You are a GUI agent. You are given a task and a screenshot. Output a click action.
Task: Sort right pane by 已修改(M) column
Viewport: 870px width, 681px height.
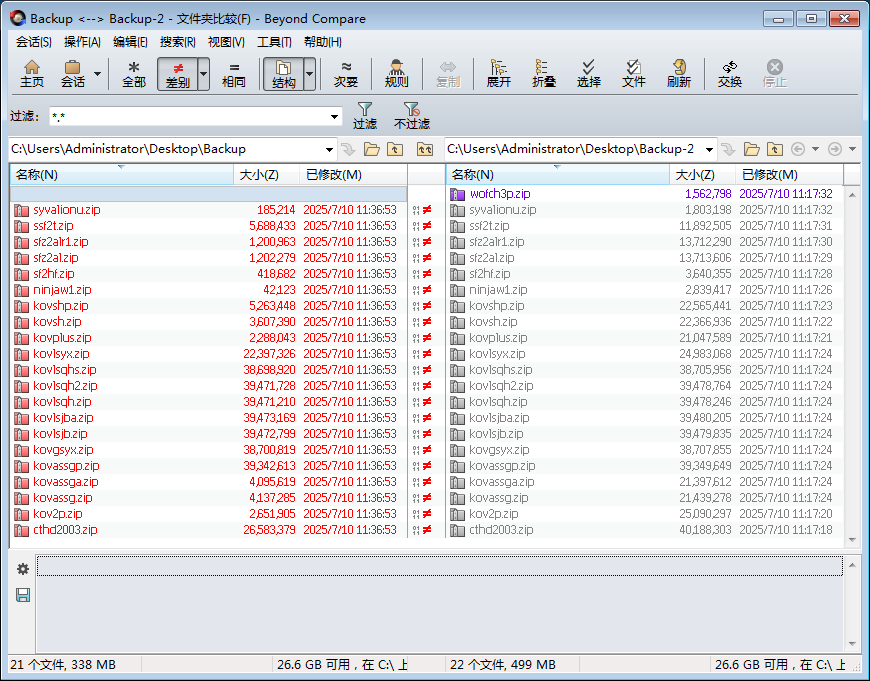pyautogui.click(x=789, y=175)
